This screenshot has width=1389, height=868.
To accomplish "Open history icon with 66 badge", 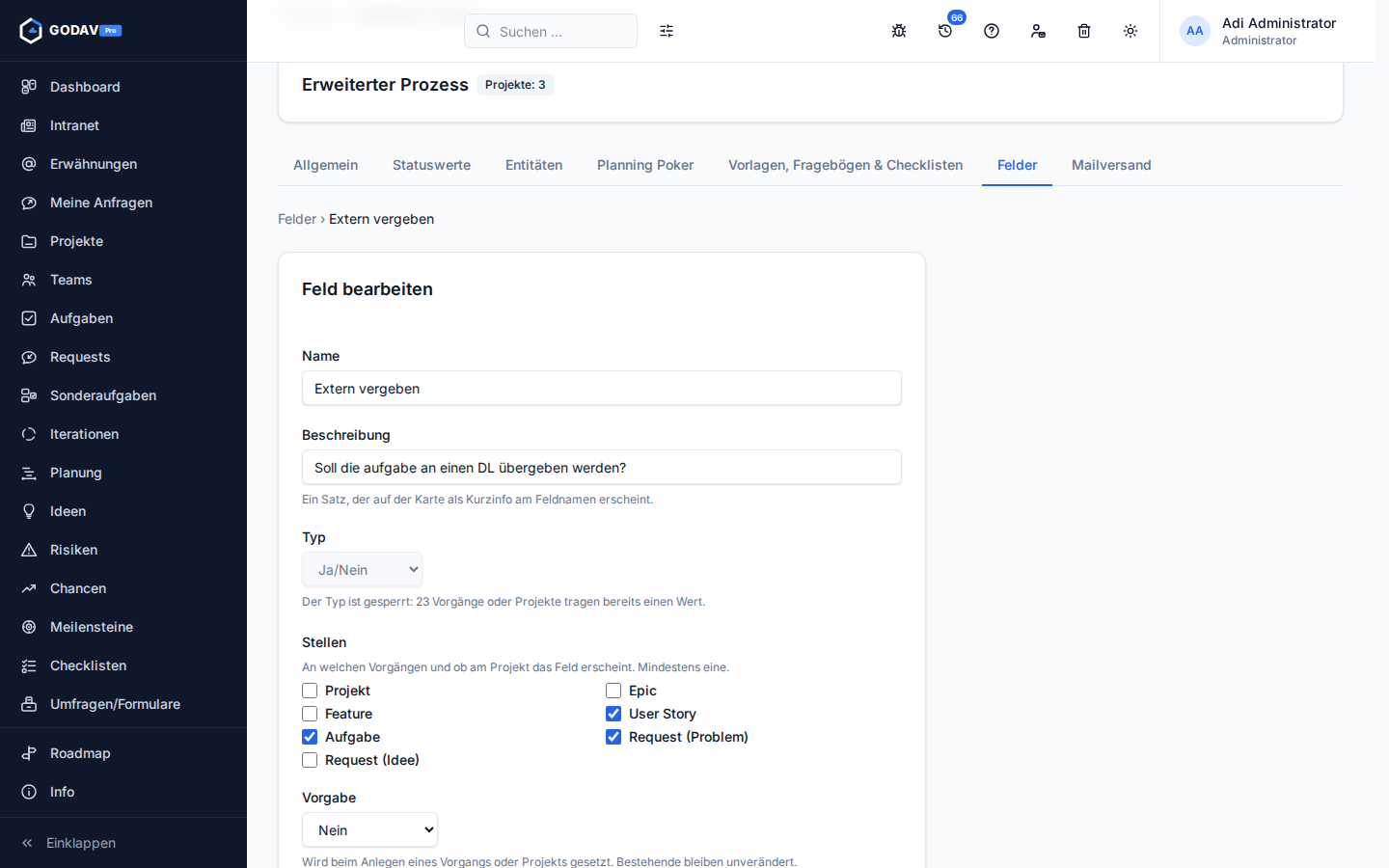I will tap(945, 31).
